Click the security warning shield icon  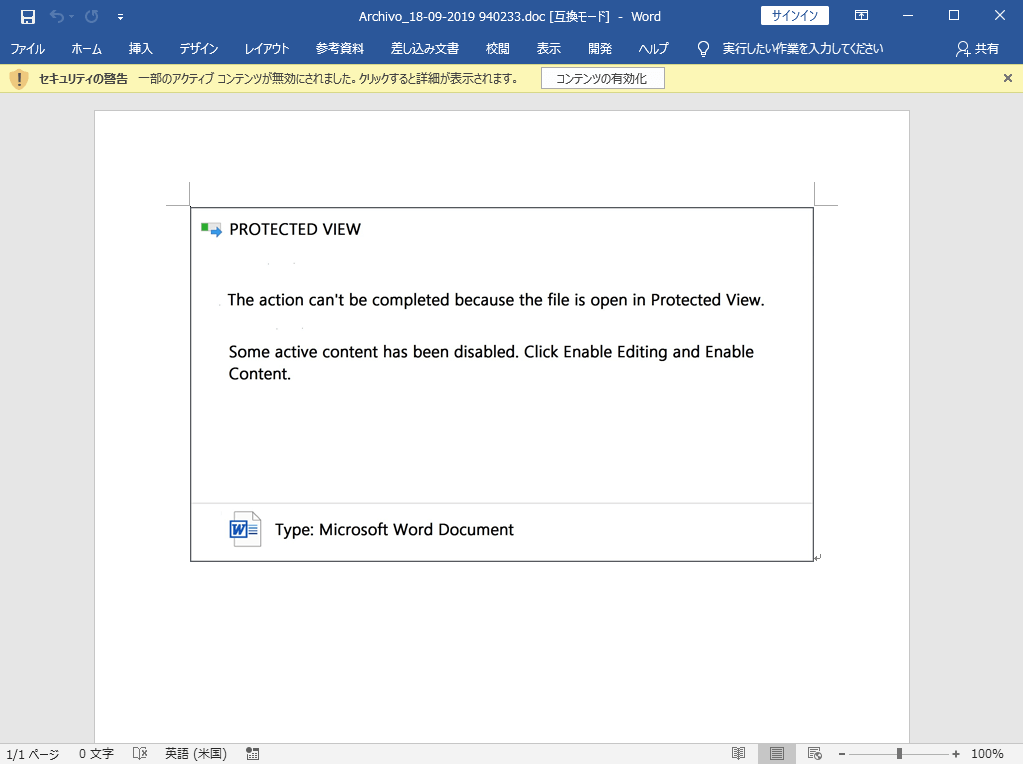19,79
